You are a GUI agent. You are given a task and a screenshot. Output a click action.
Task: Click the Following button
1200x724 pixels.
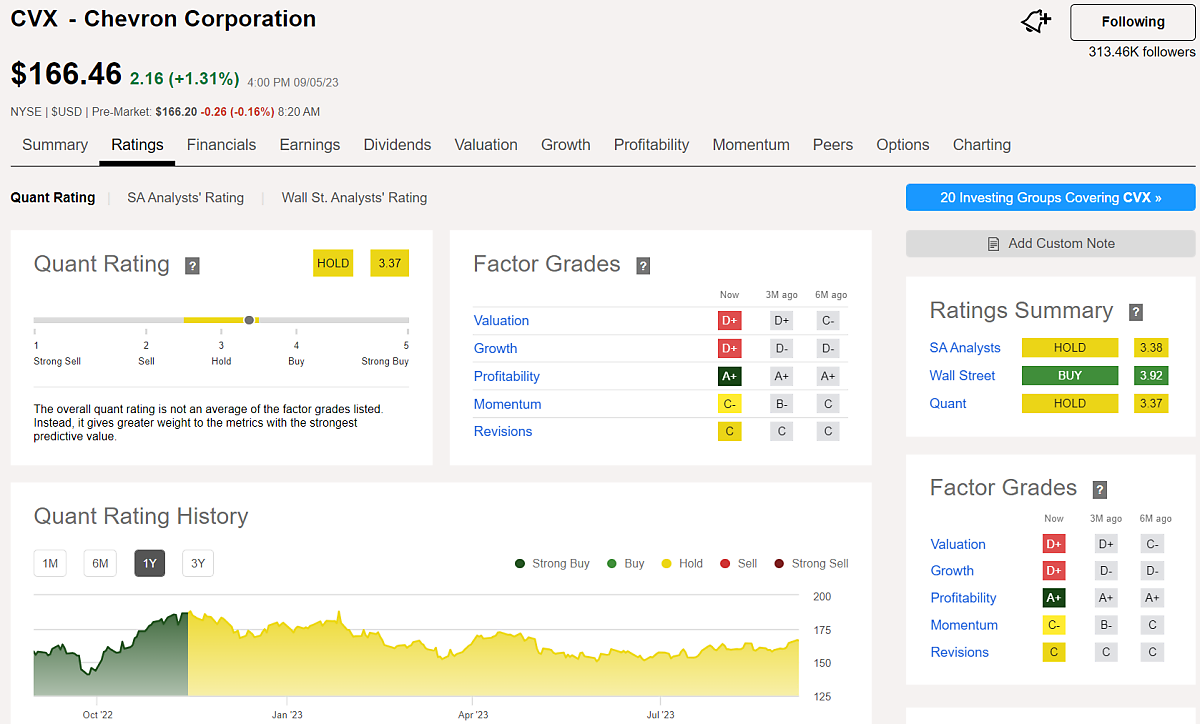(1133, 22)
